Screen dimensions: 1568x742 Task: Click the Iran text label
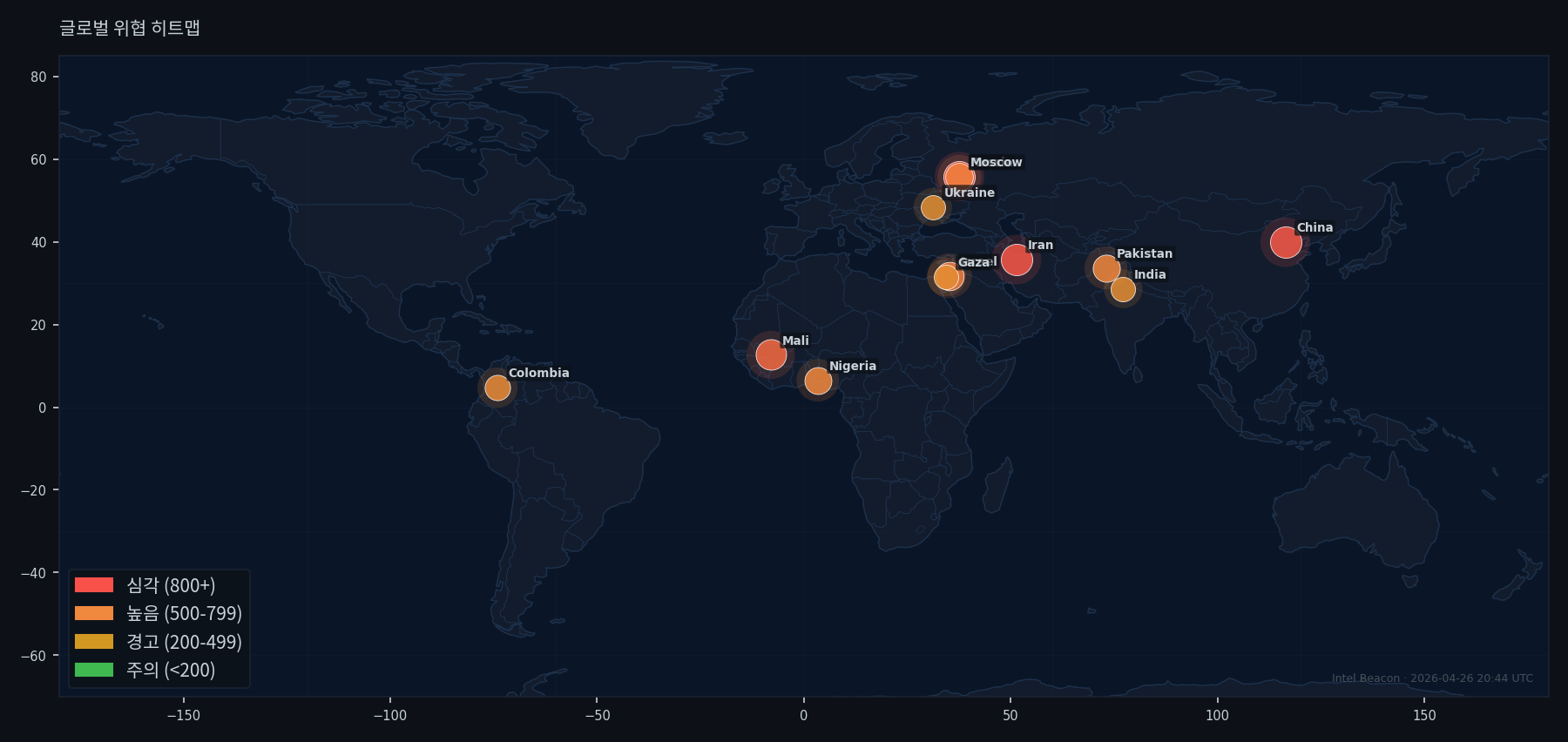coord(1040,245)
